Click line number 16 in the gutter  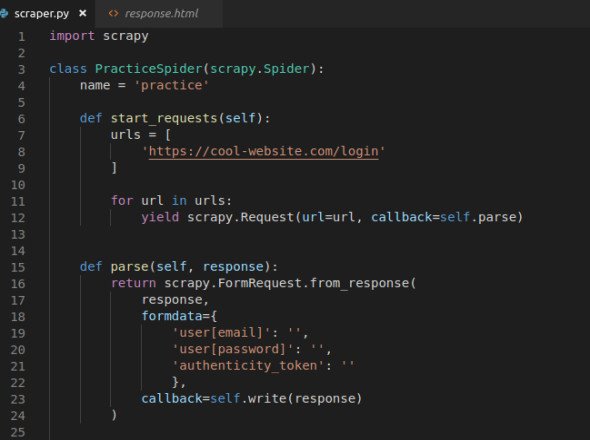18,283
